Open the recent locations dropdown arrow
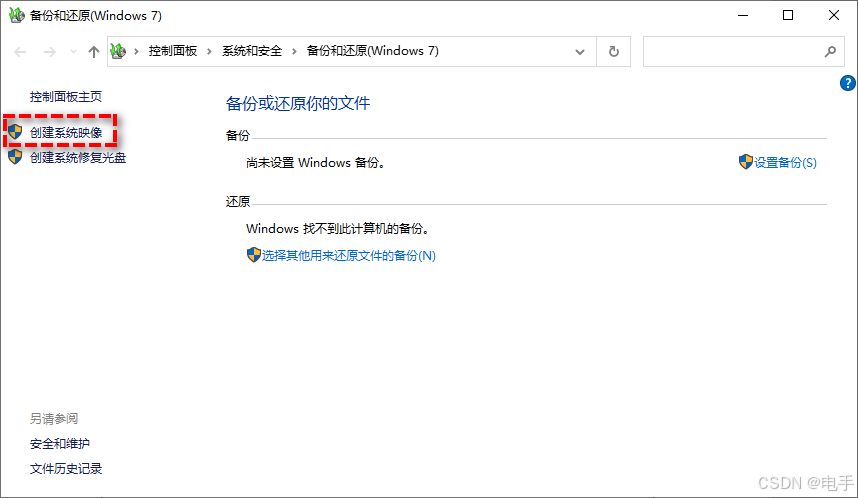 point(72,52)
